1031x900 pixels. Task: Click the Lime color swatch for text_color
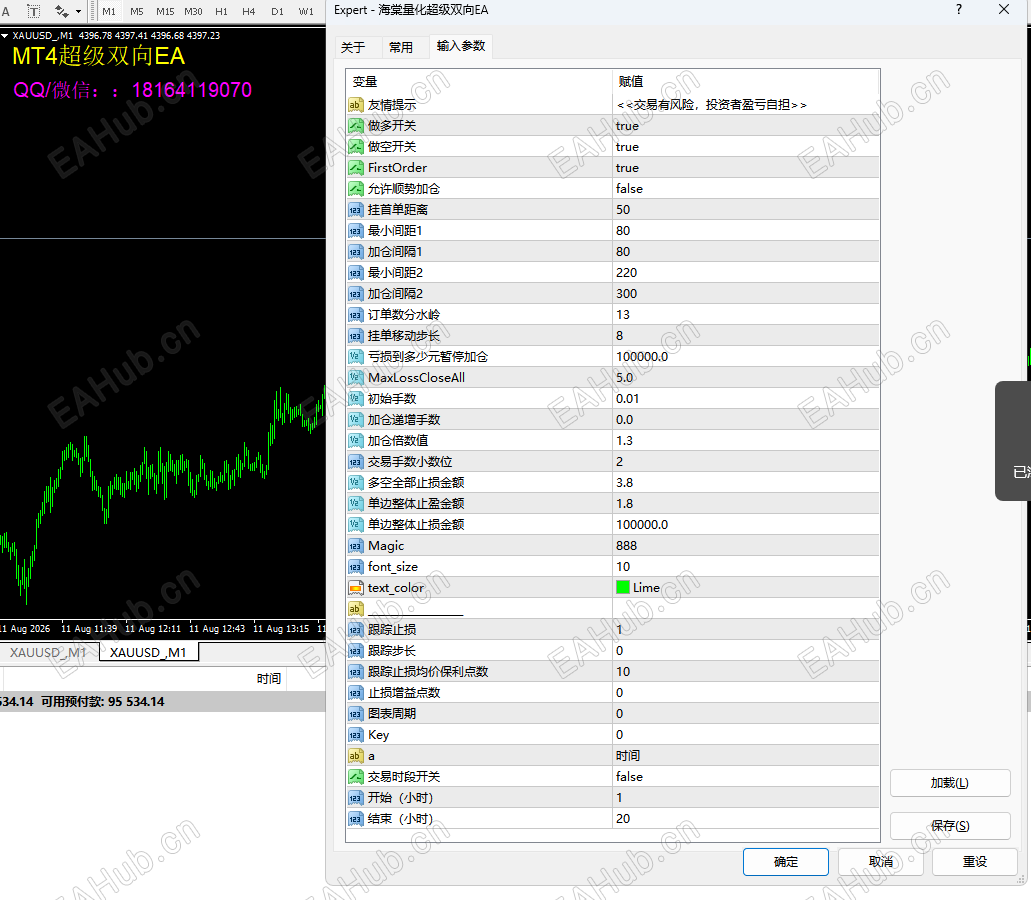pyautogui.click(x=623, y=588)
